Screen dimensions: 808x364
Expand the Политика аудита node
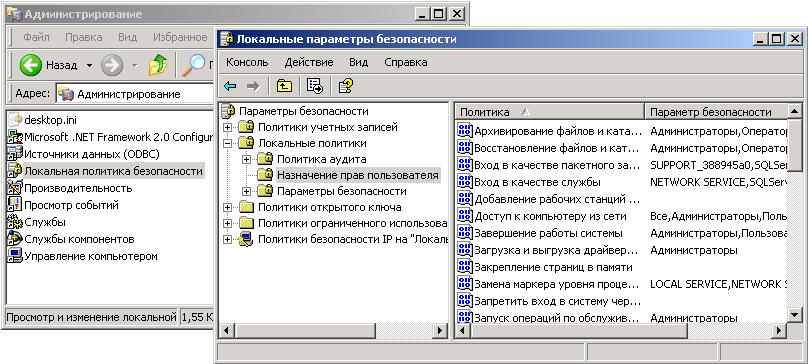tap(246, 159)
